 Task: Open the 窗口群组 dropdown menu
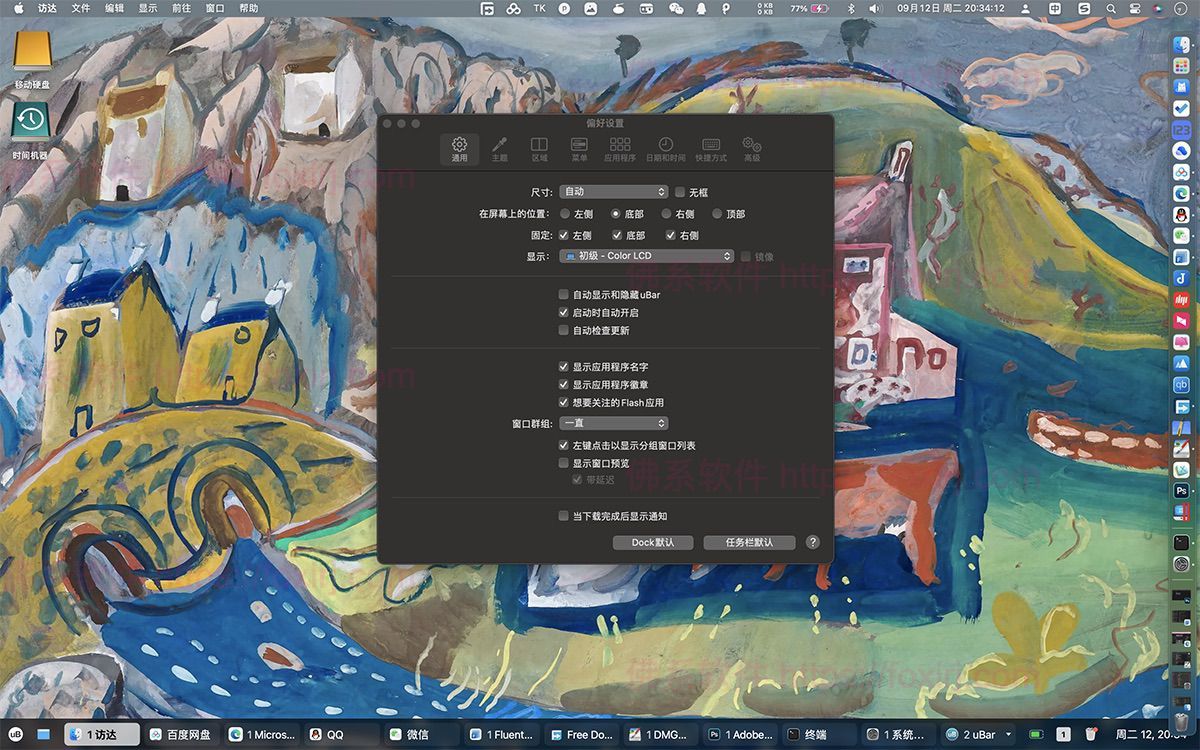coord(613,424)
